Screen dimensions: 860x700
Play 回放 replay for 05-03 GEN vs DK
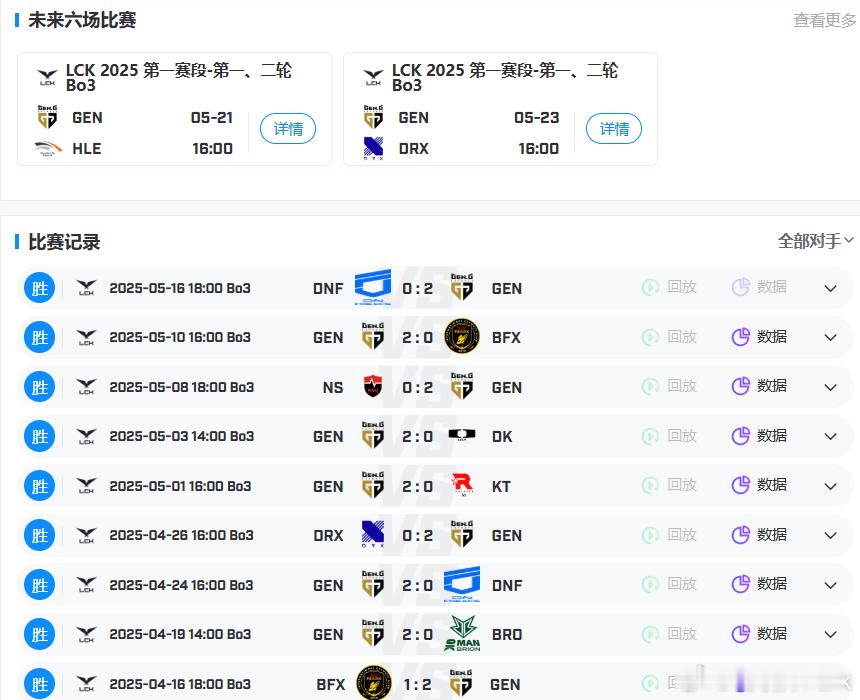(670, 436)
